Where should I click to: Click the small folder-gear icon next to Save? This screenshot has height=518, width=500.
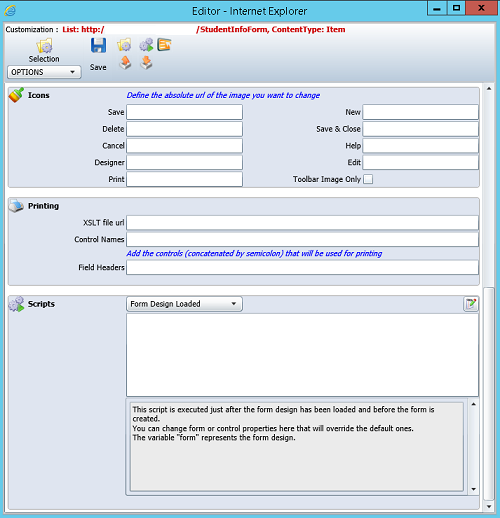[x=124, y=45]
